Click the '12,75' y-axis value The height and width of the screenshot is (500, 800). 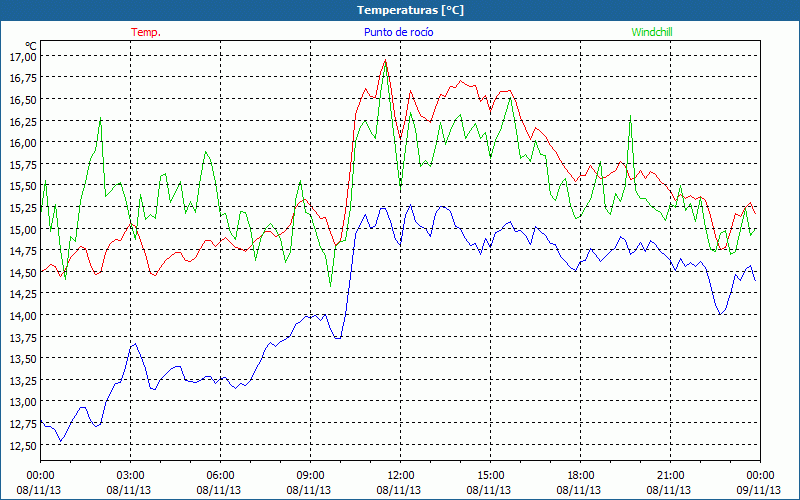[x=23, y=423]
